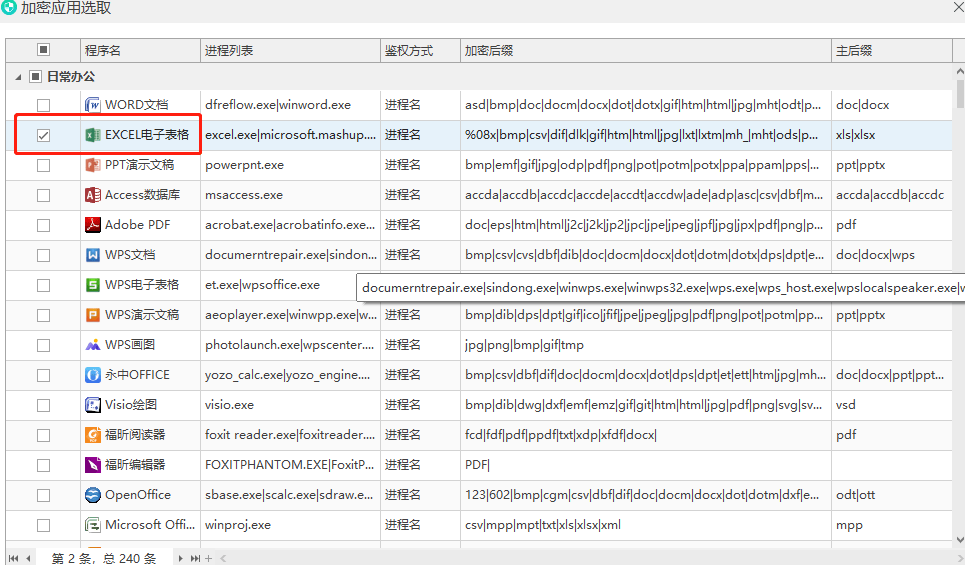The image size is (965, 565).
Task: Click the WPS电子表格 program icon
Action: point(92,285)
